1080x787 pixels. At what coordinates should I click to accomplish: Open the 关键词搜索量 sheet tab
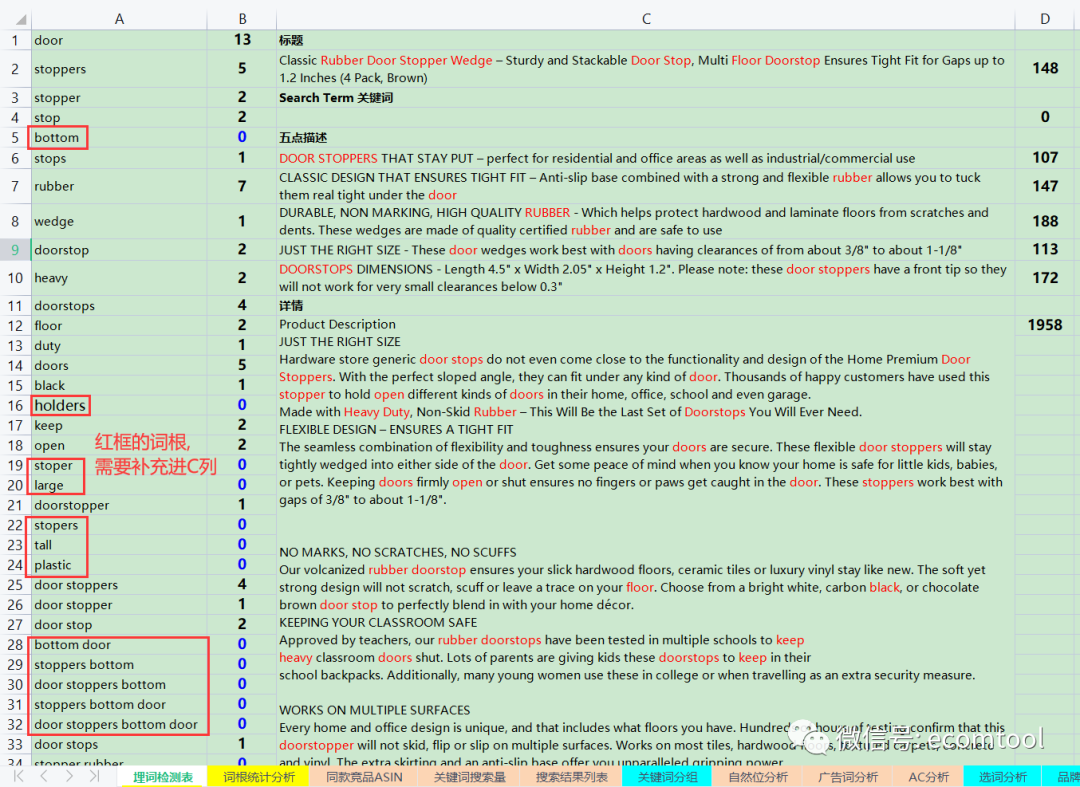pos(469,777)
